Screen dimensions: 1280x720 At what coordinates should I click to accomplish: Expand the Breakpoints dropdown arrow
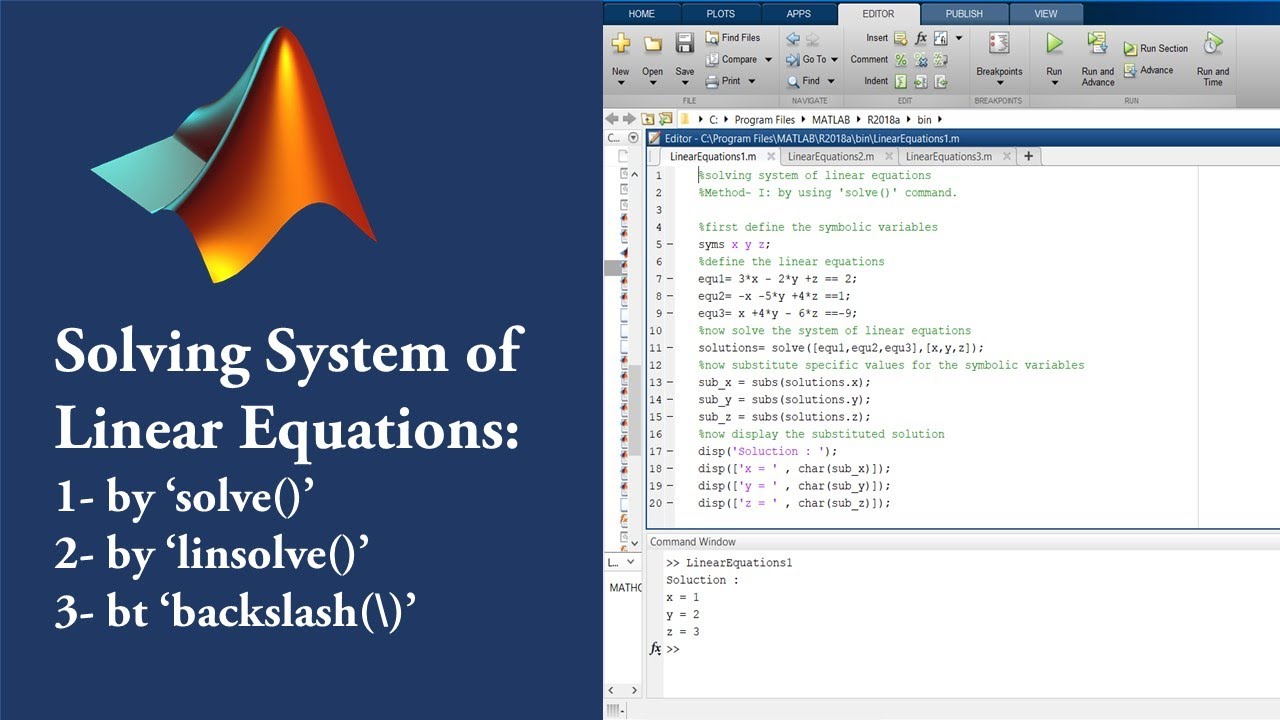click(x=999, y=83)
